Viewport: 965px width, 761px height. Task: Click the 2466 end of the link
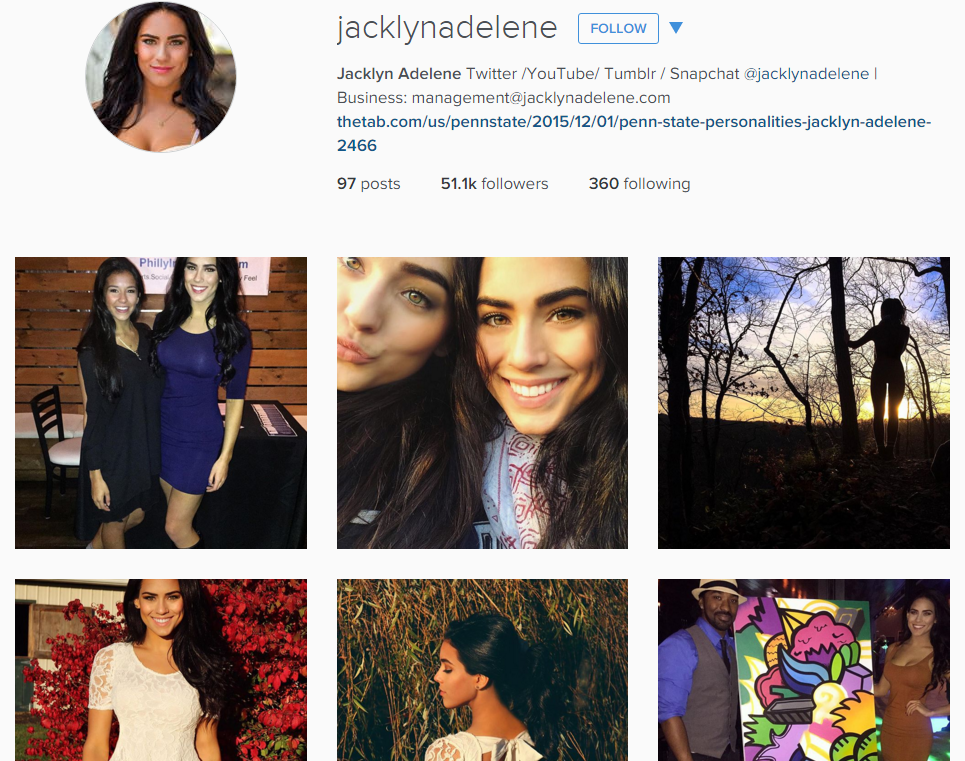[x=357, y=146]
